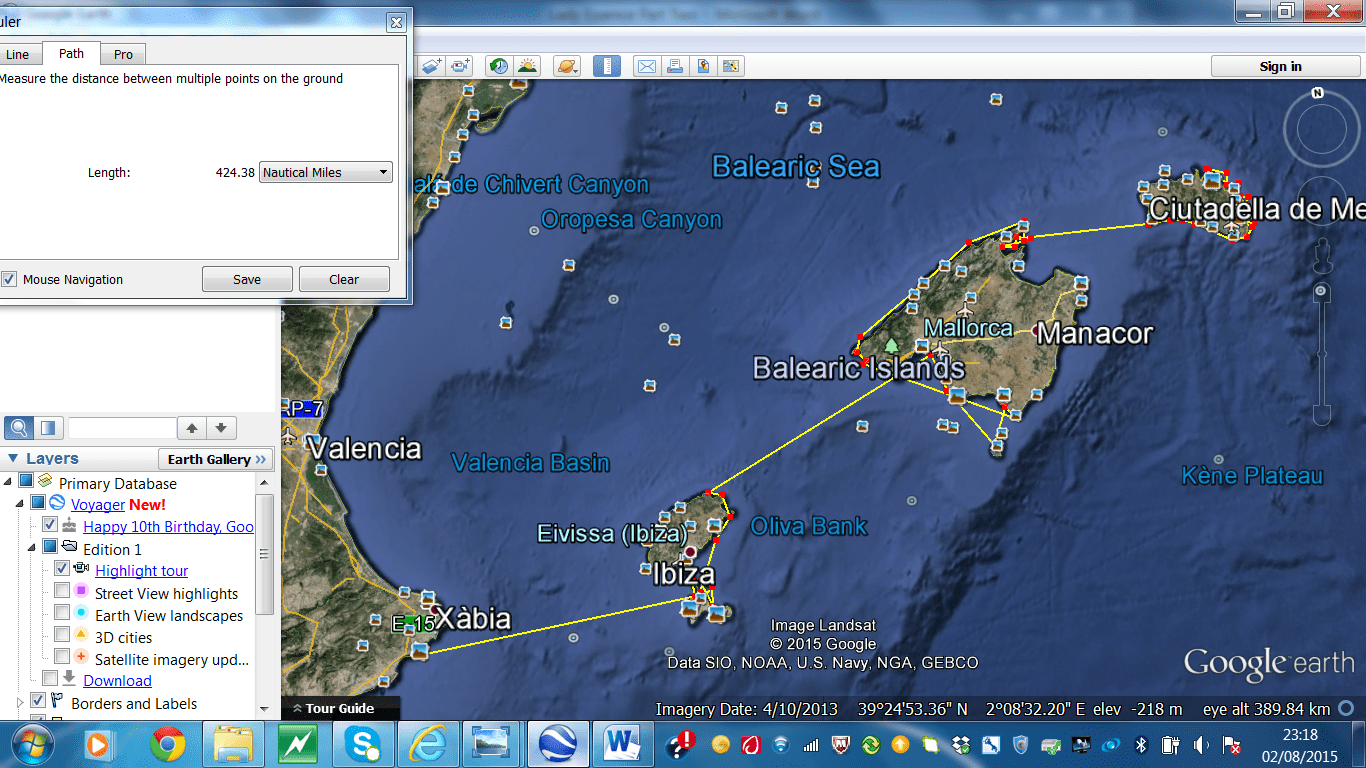Toggle the Primary Database checkbox

[26, 482]
